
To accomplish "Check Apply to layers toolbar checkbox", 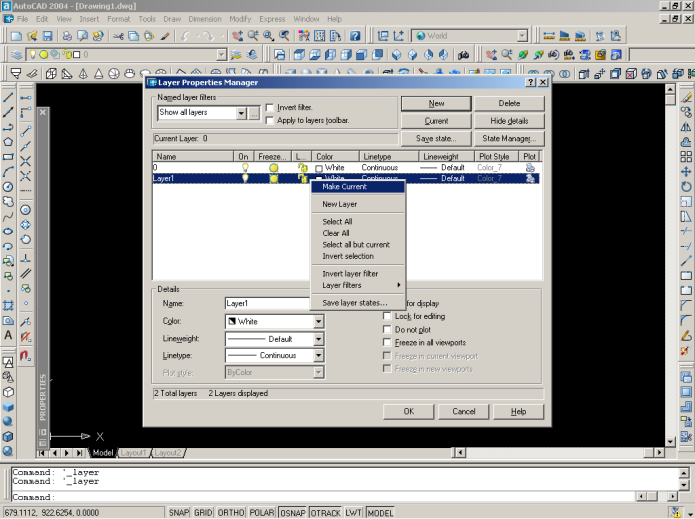I will tap(269, 121).
